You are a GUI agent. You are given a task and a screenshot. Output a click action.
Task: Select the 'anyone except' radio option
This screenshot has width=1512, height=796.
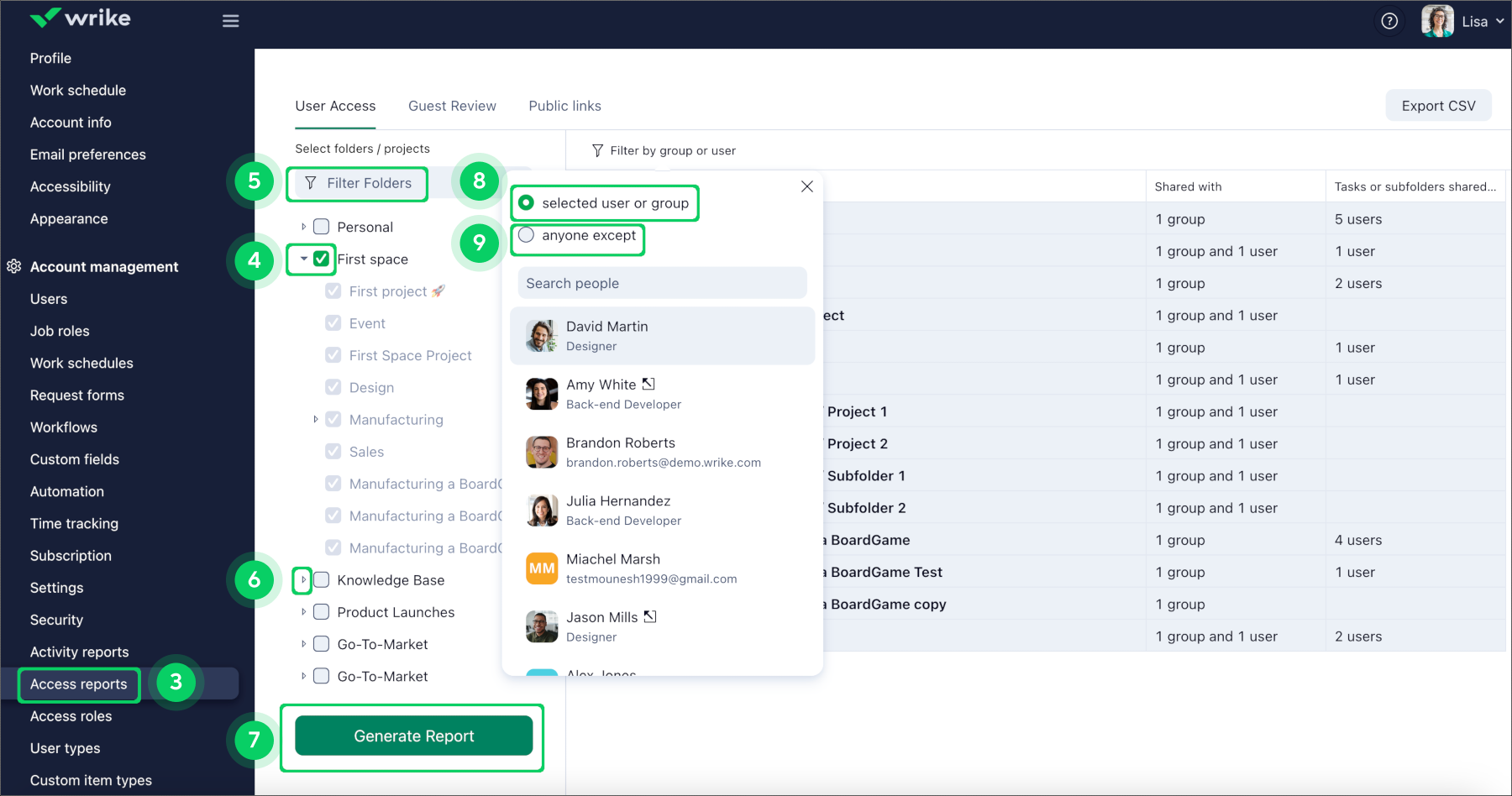pyautogui.click(x=527, y=235)
